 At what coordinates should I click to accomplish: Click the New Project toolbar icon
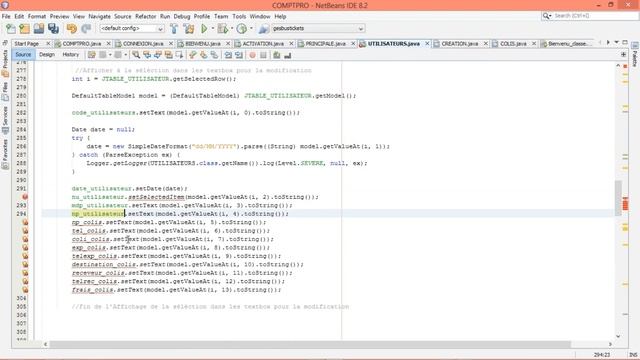point(24,29)
